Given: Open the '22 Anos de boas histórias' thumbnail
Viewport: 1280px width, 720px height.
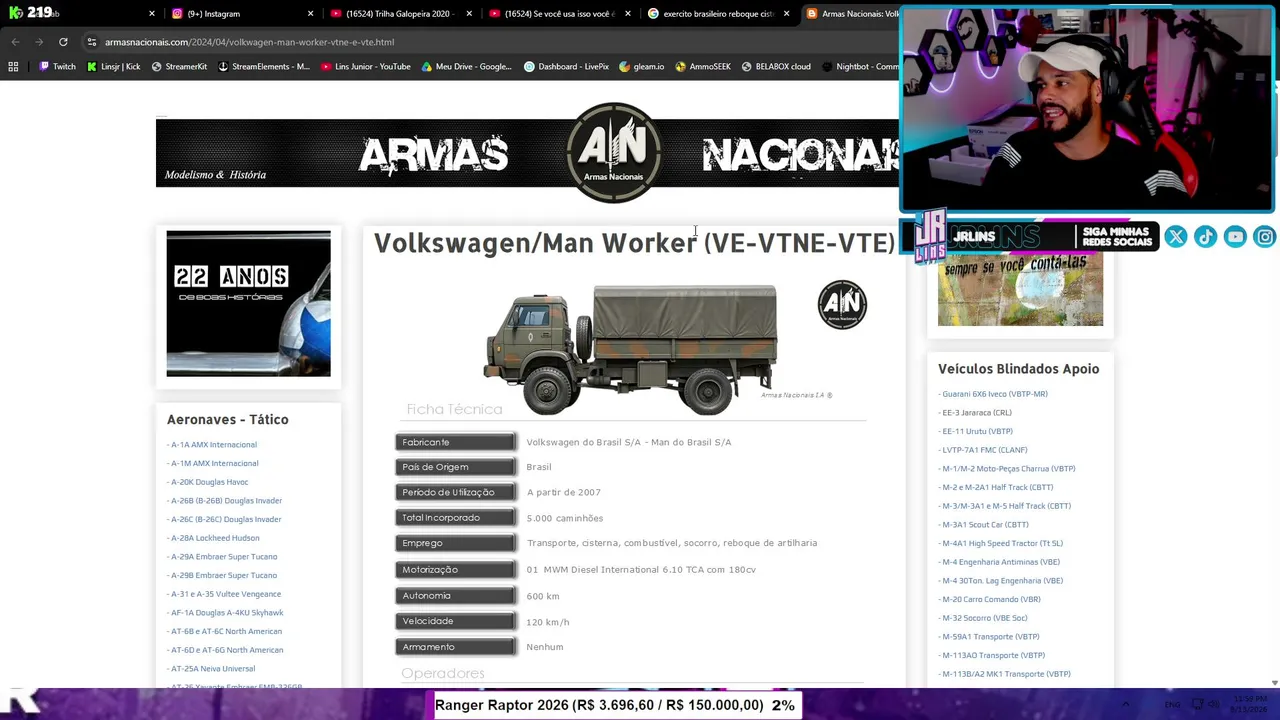Looking at the screenshot, I should [248, 304].
